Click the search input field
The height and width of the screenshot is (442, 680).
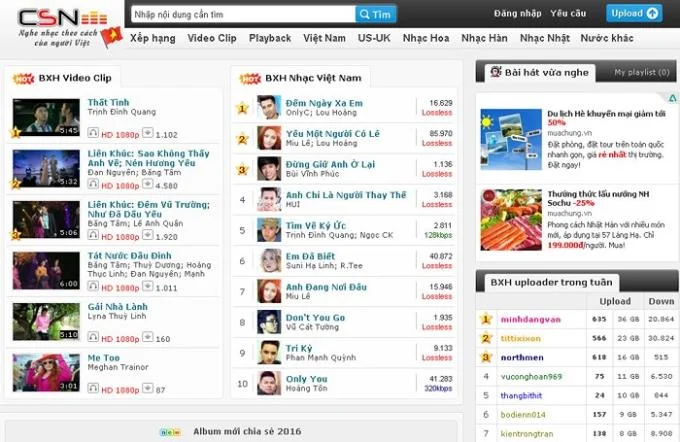(x=243, y=14)
